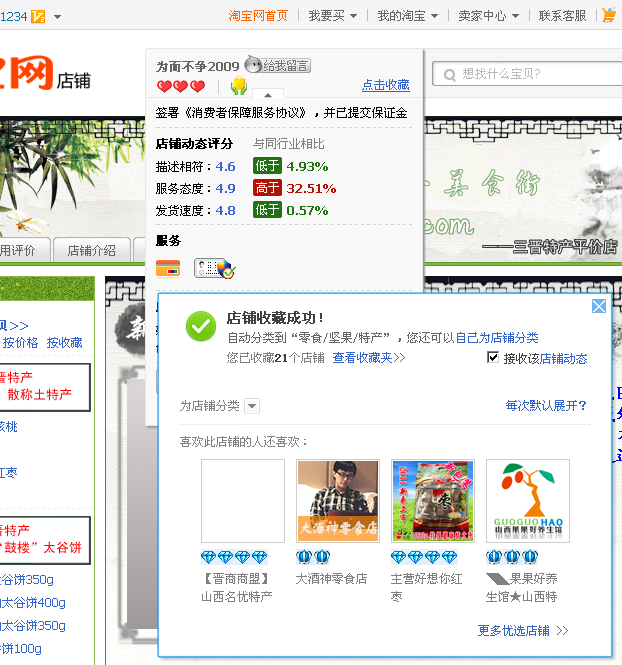Open 太谷饼400g sidebar item
The width and height of the screenshot is (622, 665).
pos(33,603)
